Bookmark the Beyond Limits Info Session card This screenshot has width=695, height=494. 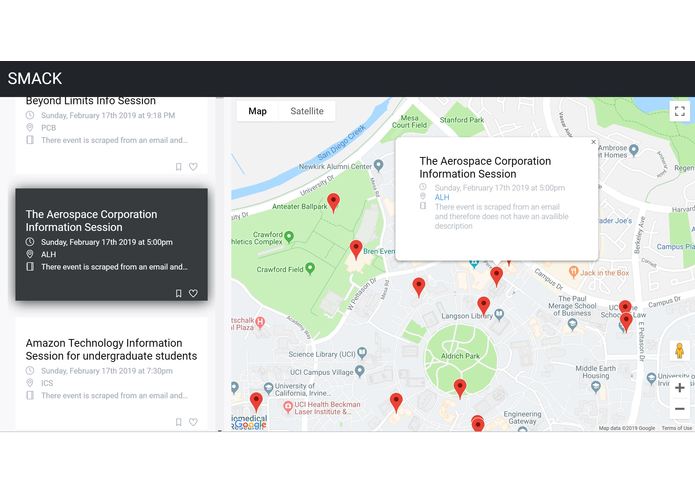coord(179,167)
